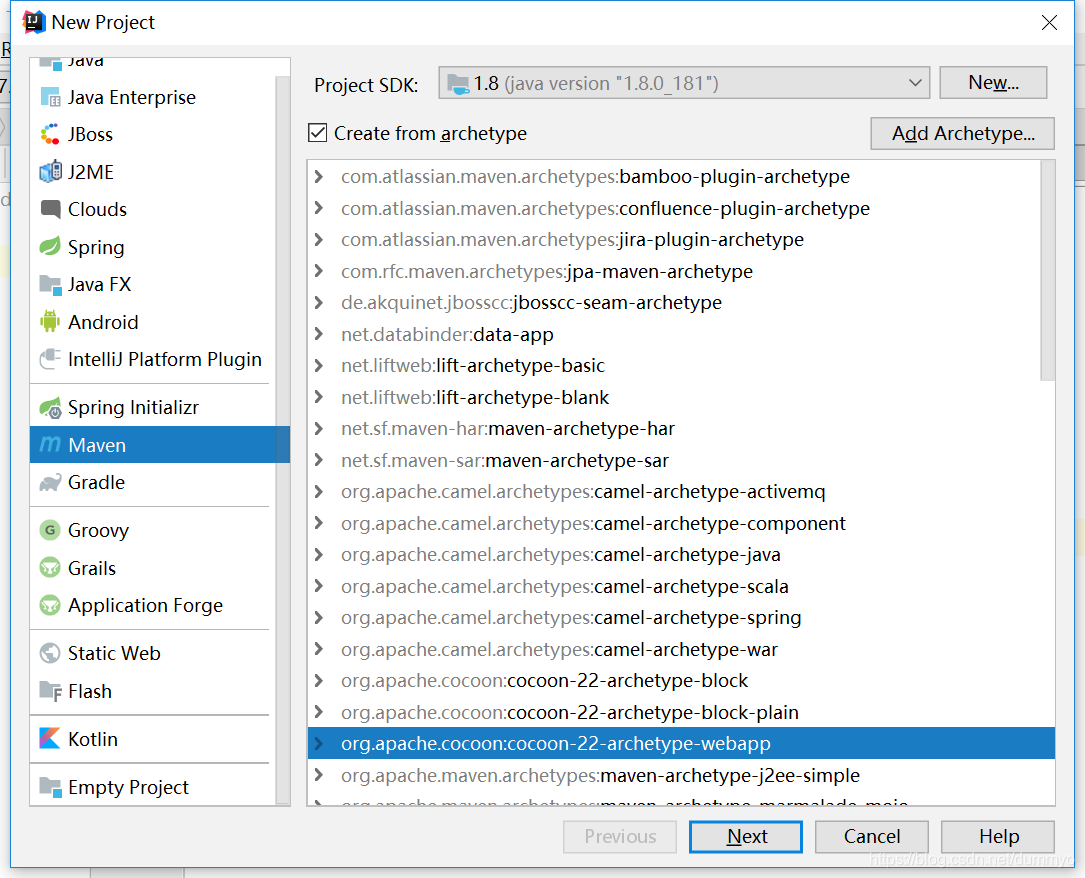
Task: Click the Next button
Action: tap(746, 836)
